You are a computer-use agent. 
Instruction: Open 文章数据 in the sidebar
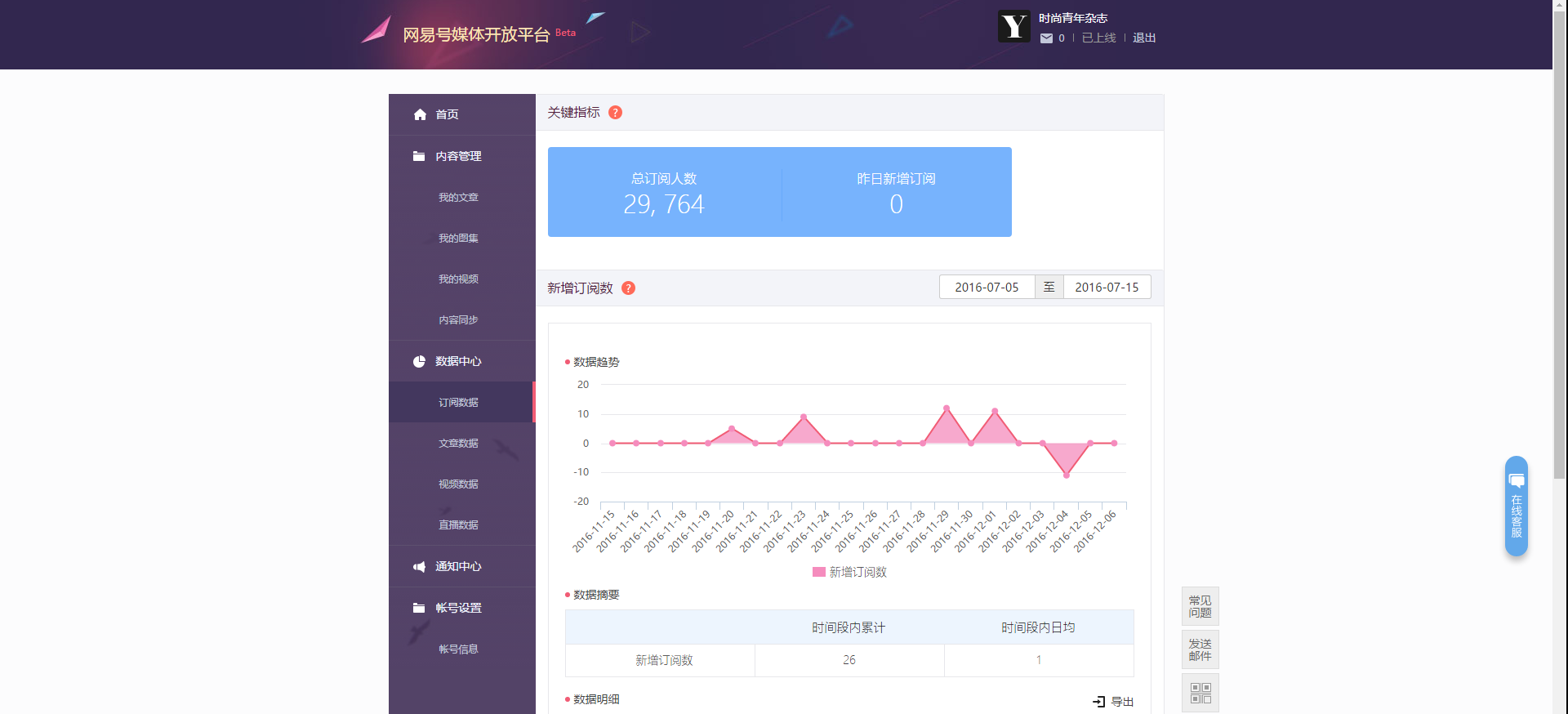click(x=458, y=444)
